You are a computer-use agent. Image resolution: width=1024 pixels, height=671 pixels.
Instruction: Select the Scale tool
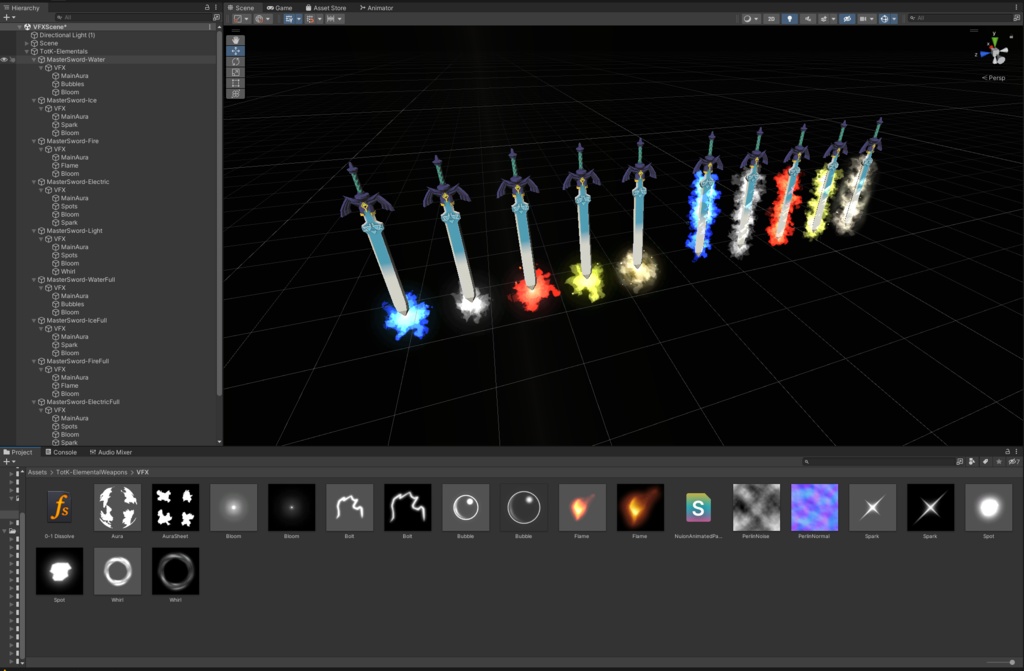tap(236, 72)
